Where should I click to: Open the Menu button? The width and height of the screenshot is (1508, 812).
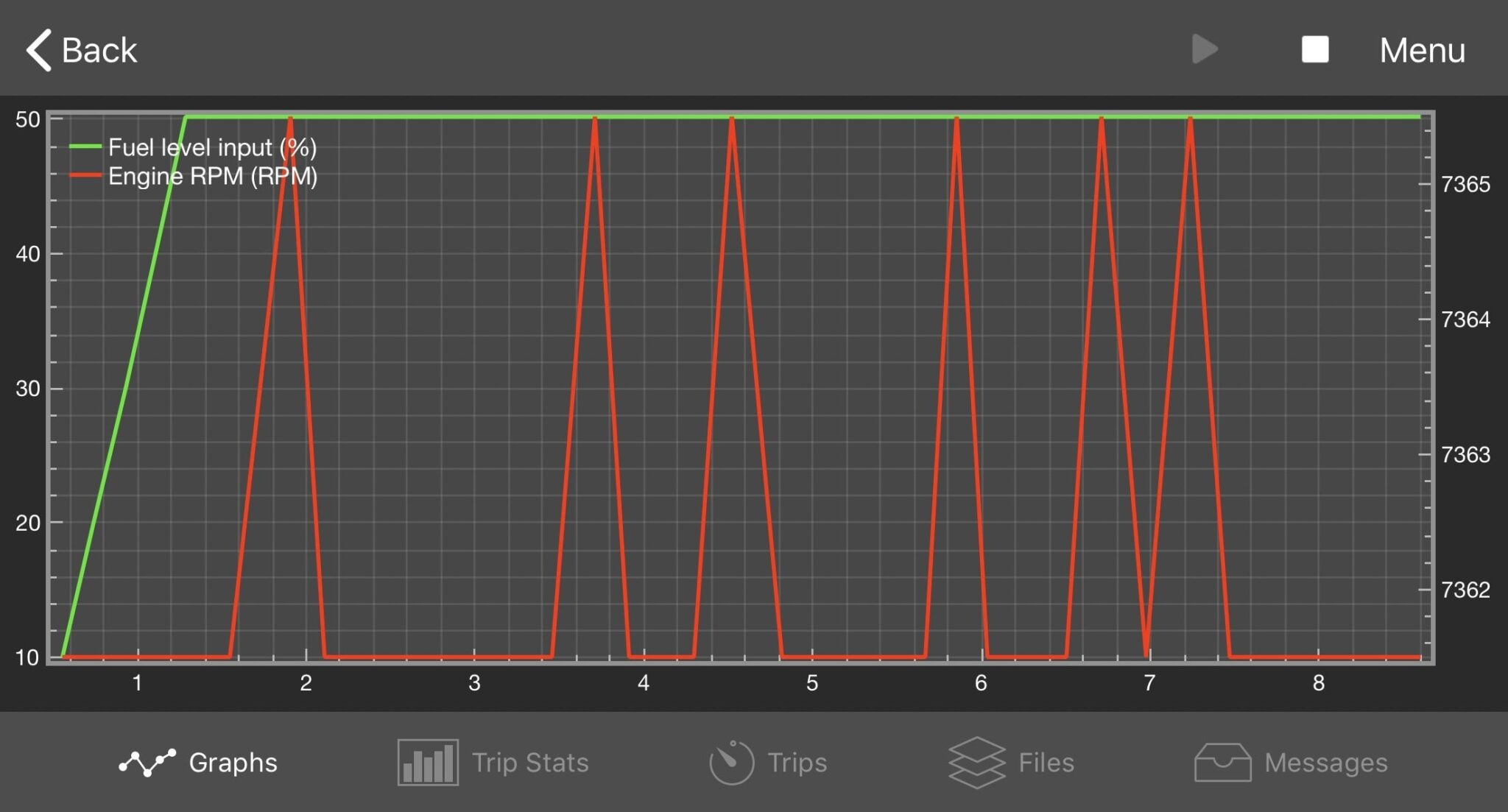click(x=1422, y=50)
